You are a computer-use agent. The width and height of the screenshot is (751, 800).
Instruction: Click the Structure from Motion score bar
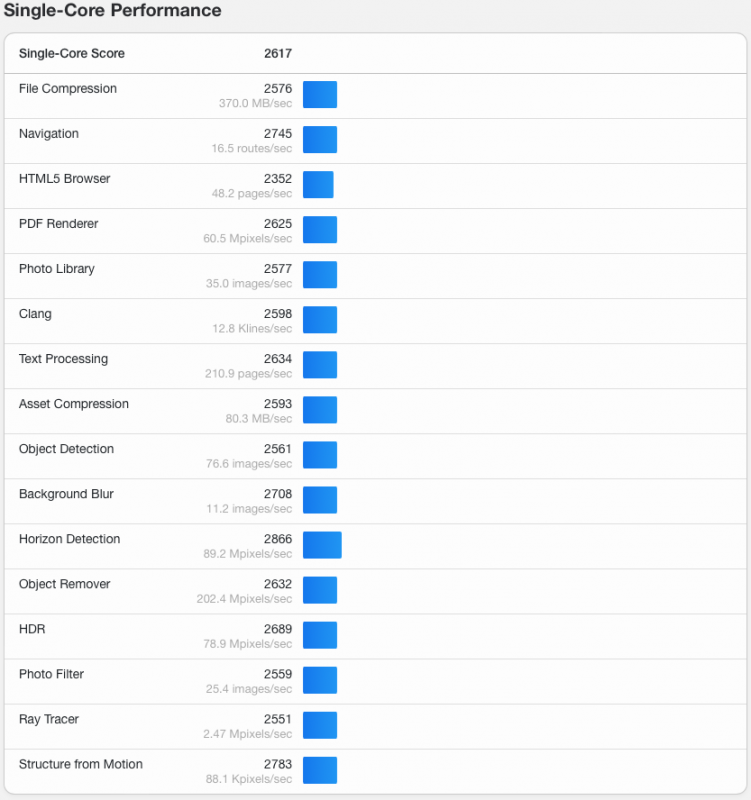pyautogui.click(x=320, y=770)
